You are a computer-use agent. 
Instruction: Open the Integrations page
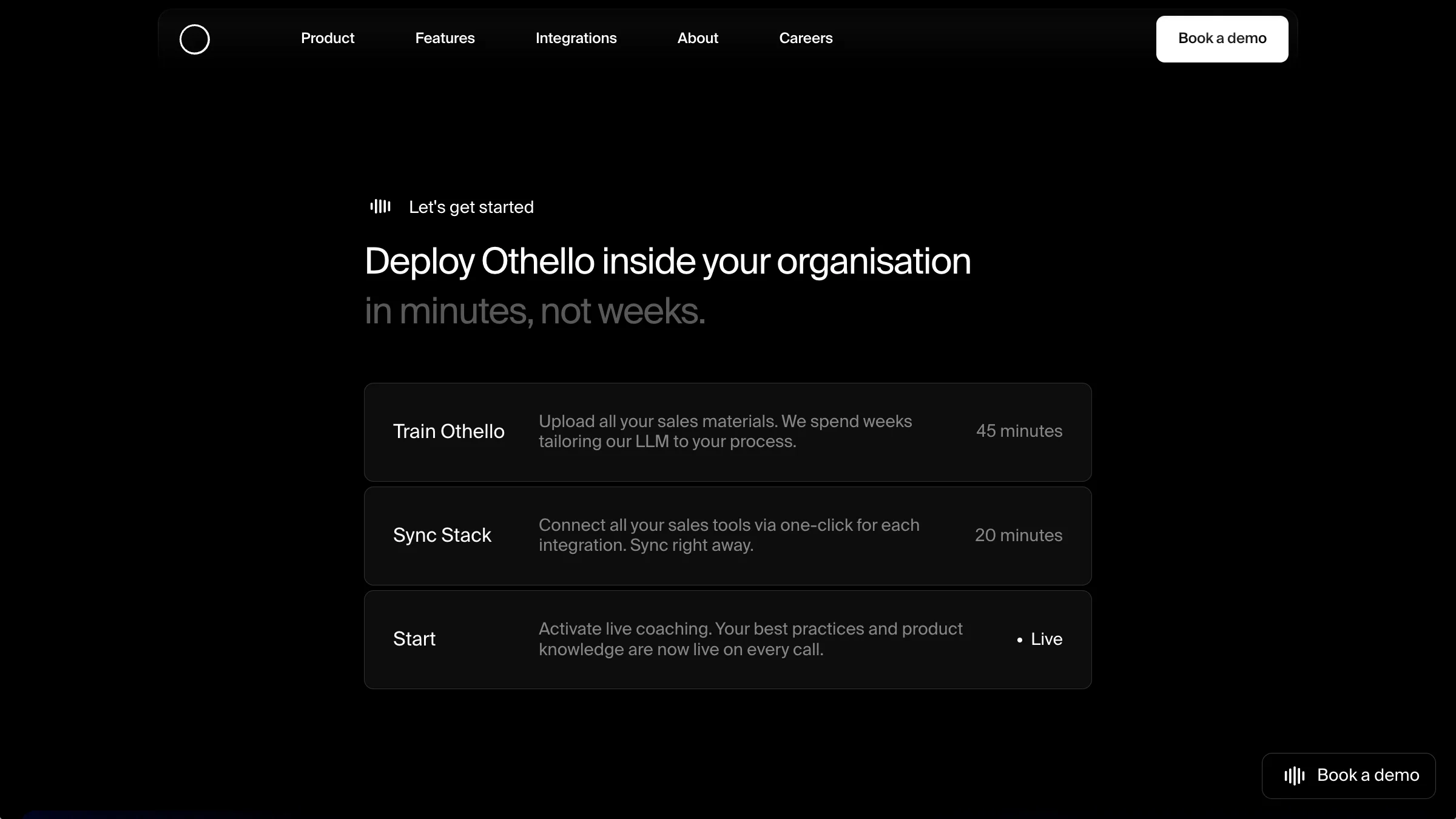coord(576,38)
